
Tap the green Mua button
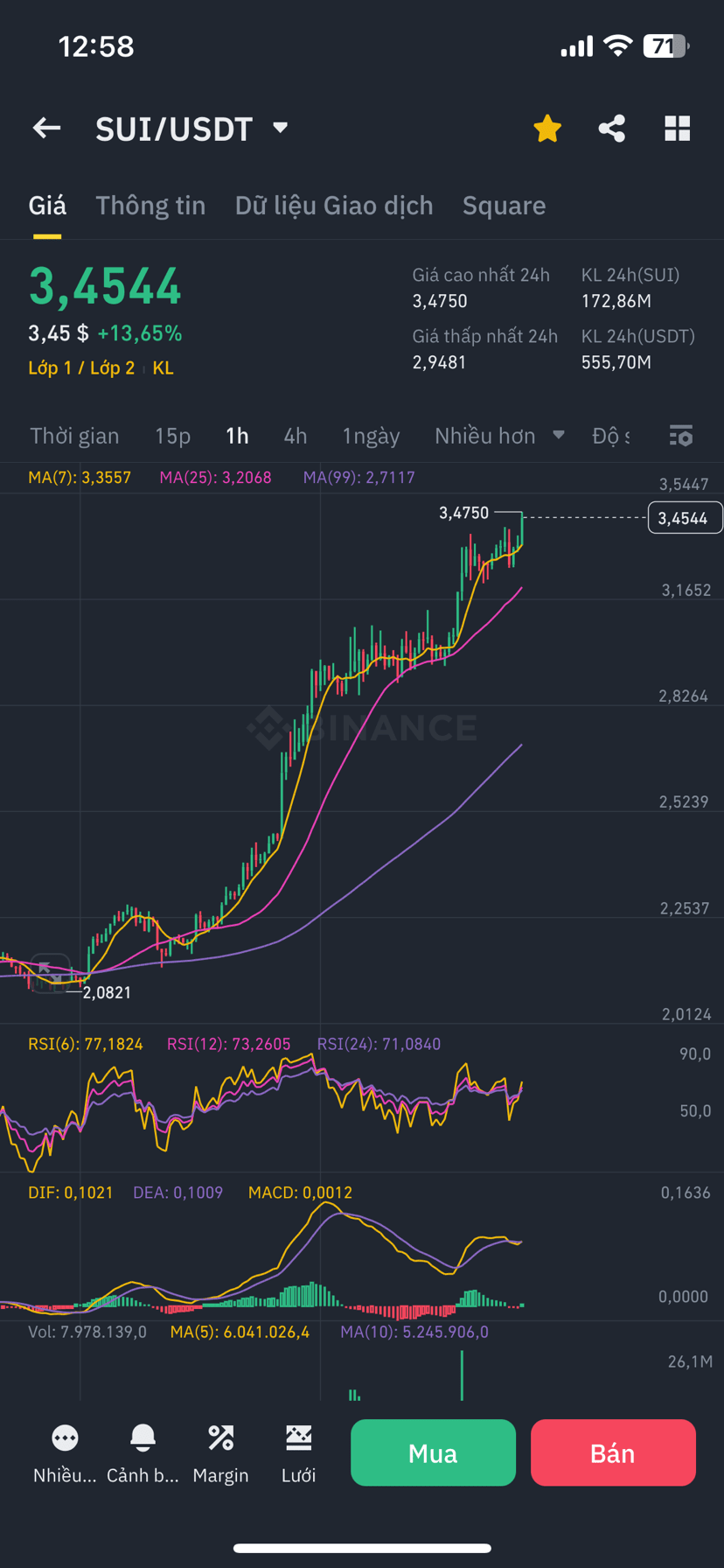click(433, 1452)
